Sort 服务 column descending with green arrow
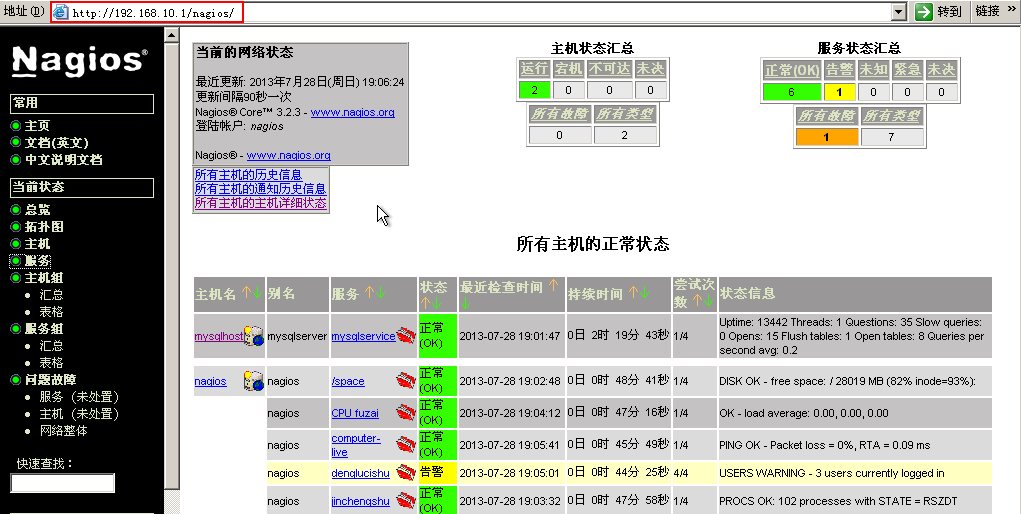Screen dimensions: 1021x514 [x=380, y=293]
